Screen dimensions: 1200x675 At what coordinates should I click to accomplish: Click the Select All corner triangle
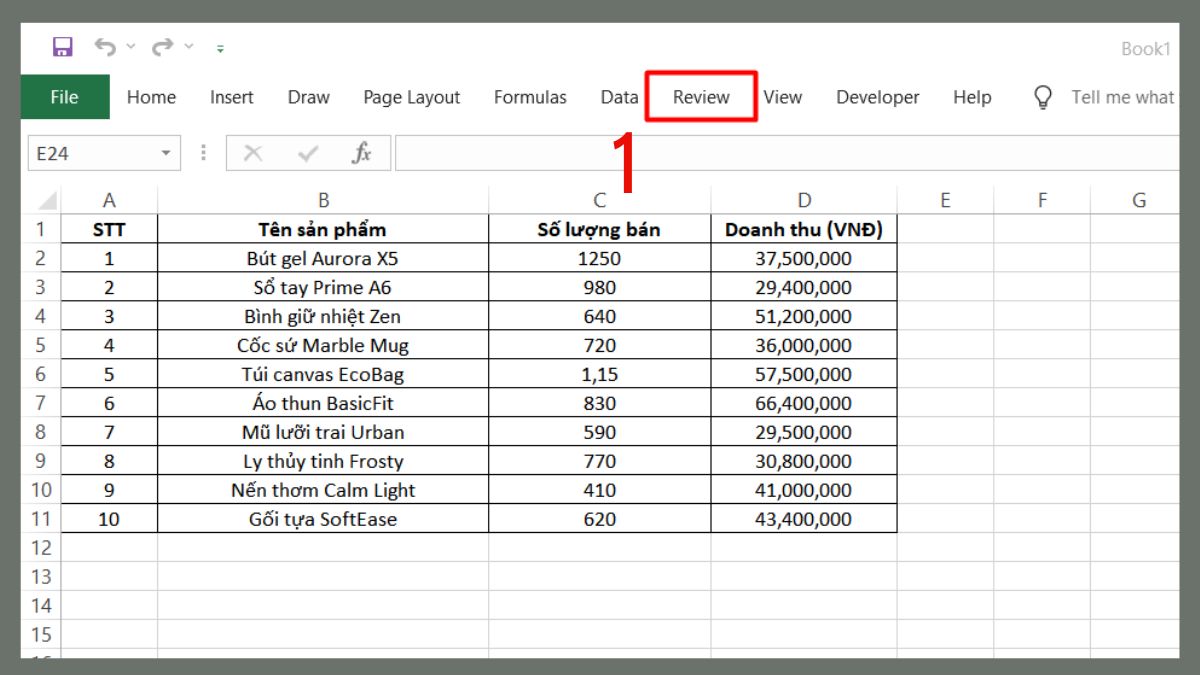pos(46,200)
